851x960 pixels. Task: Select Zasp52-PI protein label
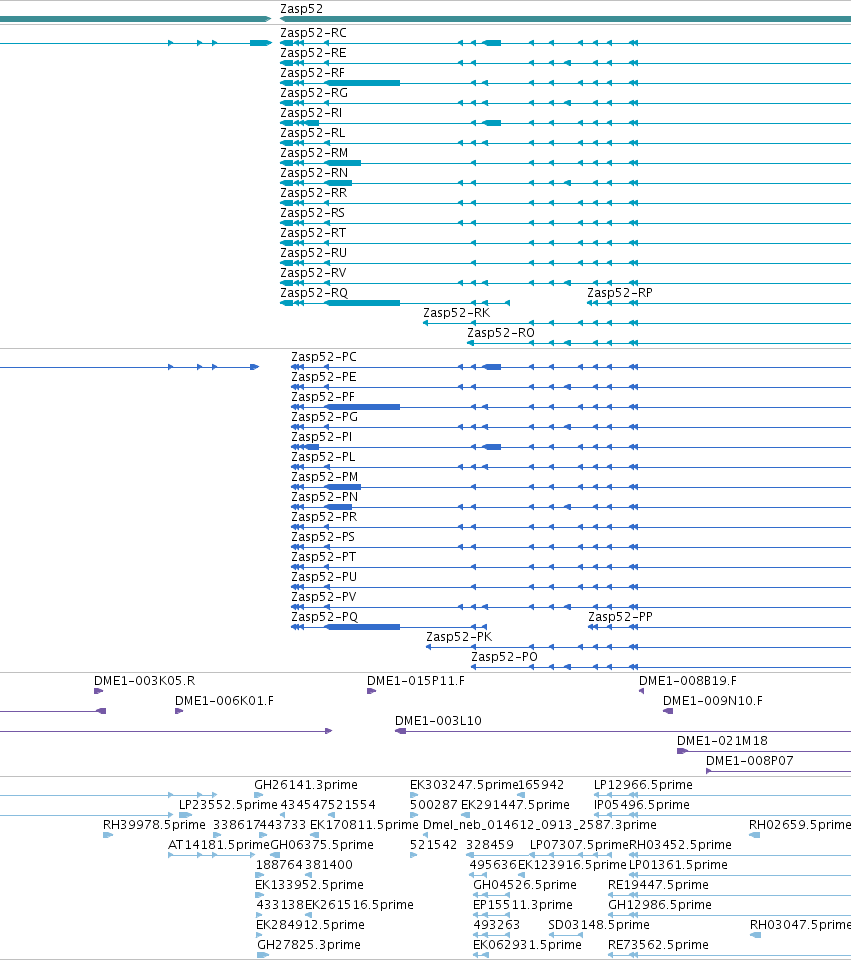coord(321,437)
